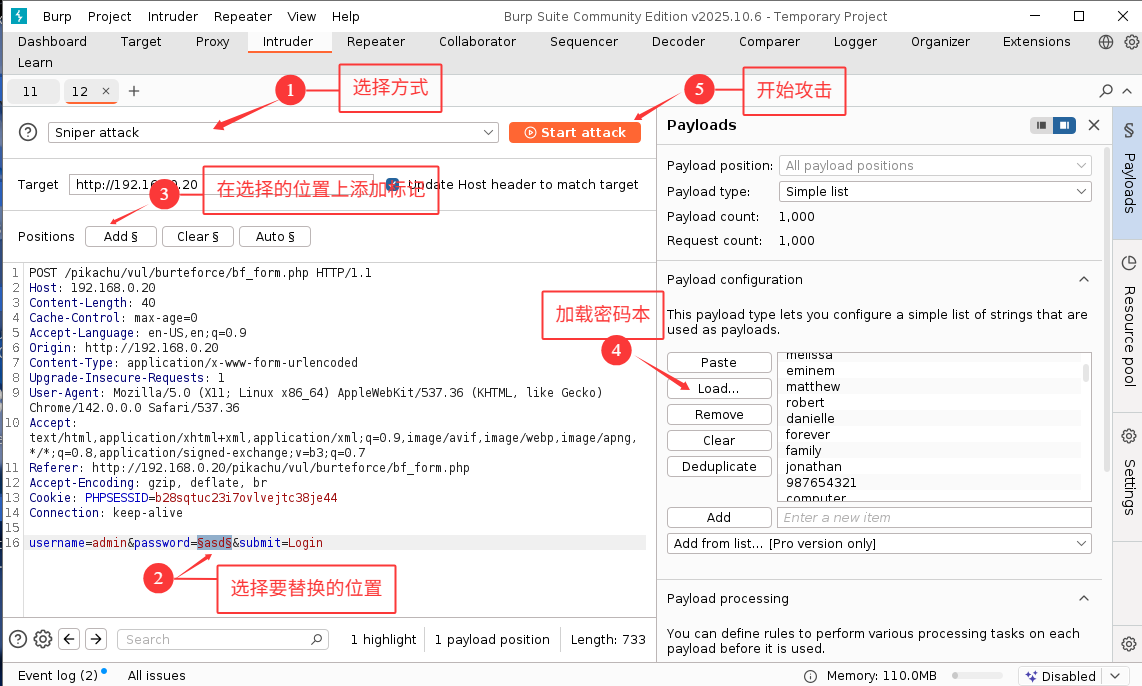The width and height of the screenshot is (1142, 686).
Task: Click the Burp Suite logo icon
Action: tap(19, 16)
